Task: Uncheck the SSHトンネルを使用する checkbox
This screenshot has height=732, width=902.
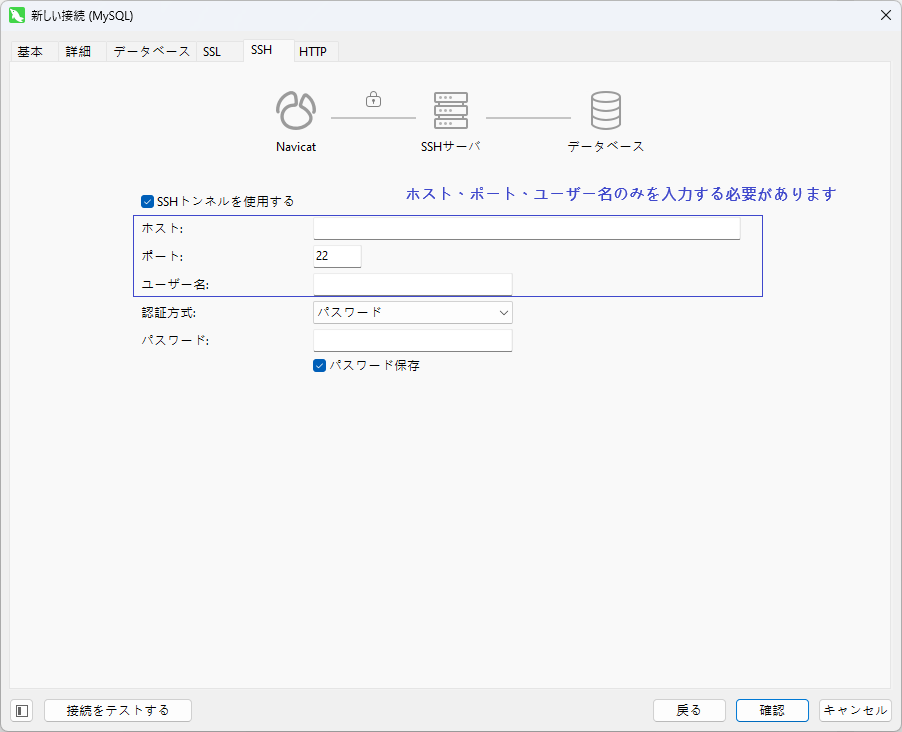Action: coord(147,201)
